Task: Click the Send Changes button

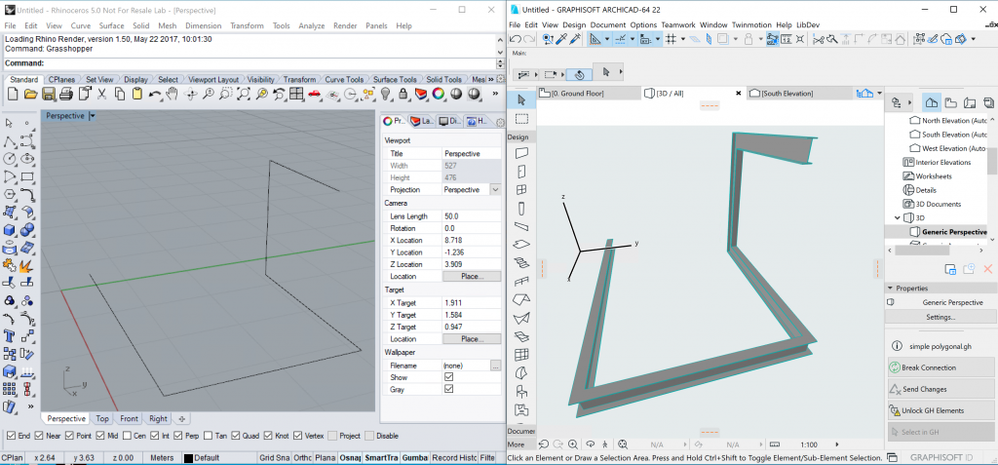Action: tap(924, 389)
